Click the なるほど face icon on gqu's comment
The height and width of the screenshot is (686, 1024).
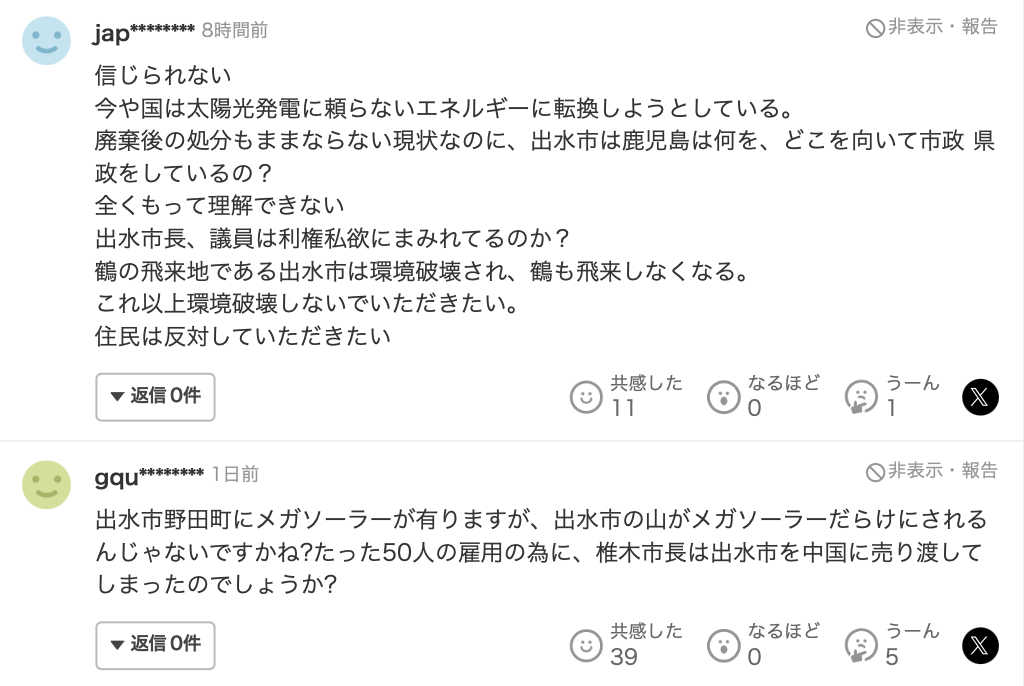coord(723,645)
